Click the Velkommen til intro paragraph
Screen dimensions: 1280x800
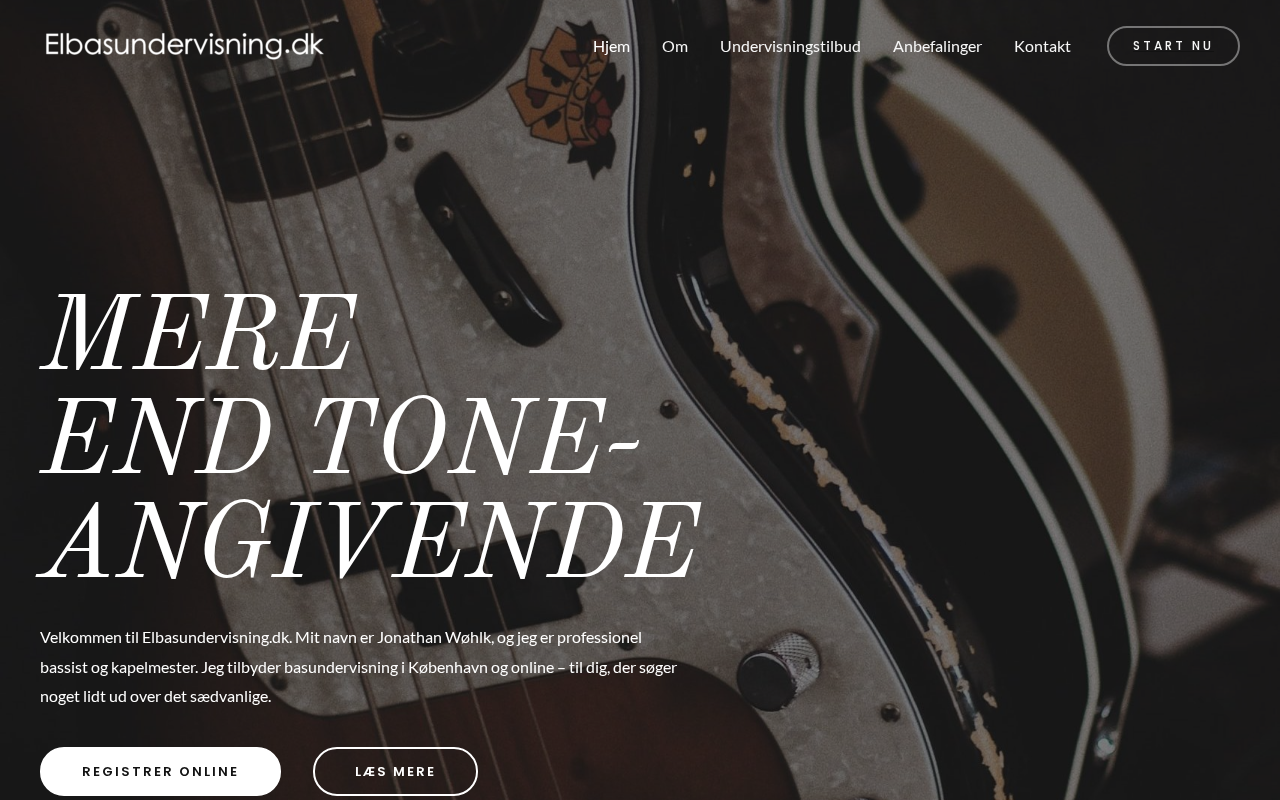point(358,666)
